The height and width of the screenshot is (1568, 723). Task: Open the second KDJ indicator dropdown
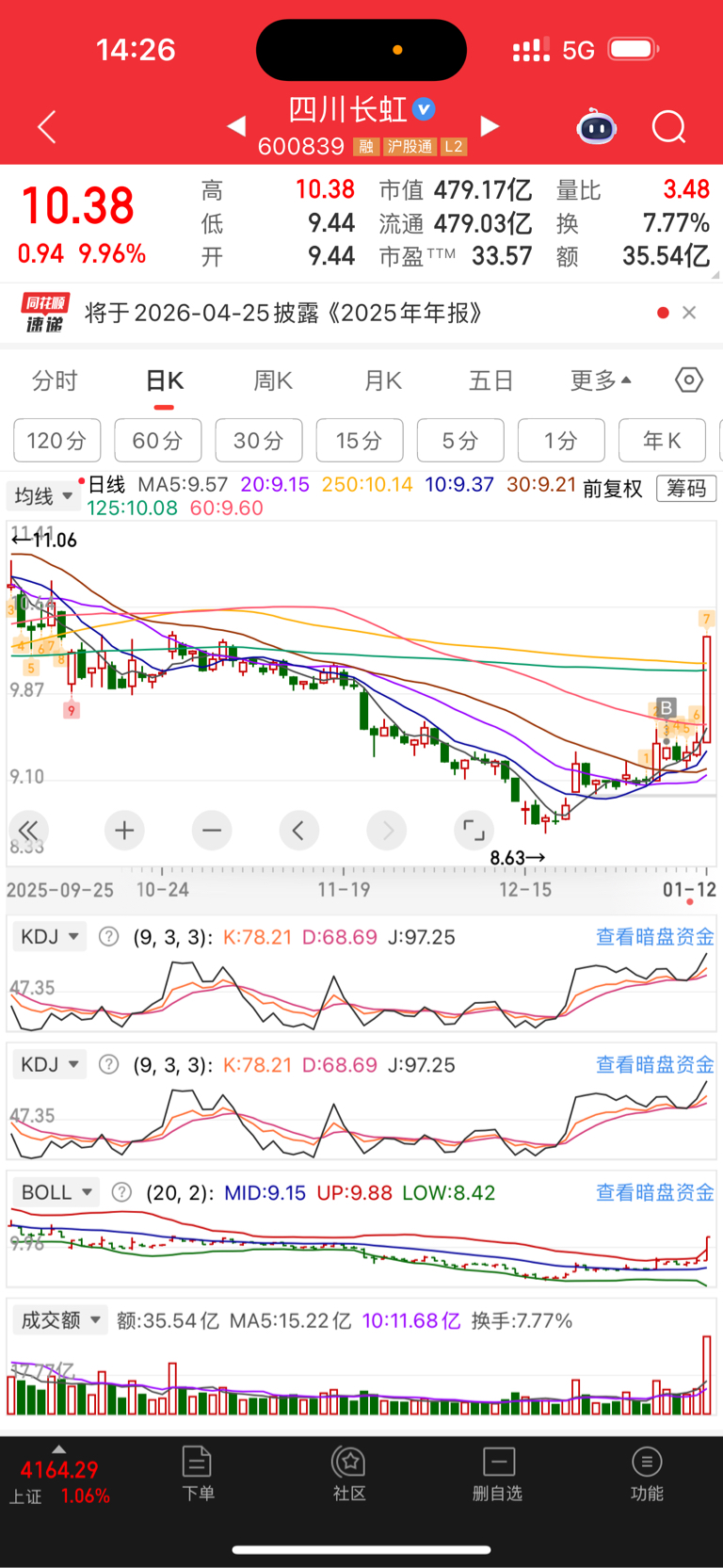(x=50, y=1065)
